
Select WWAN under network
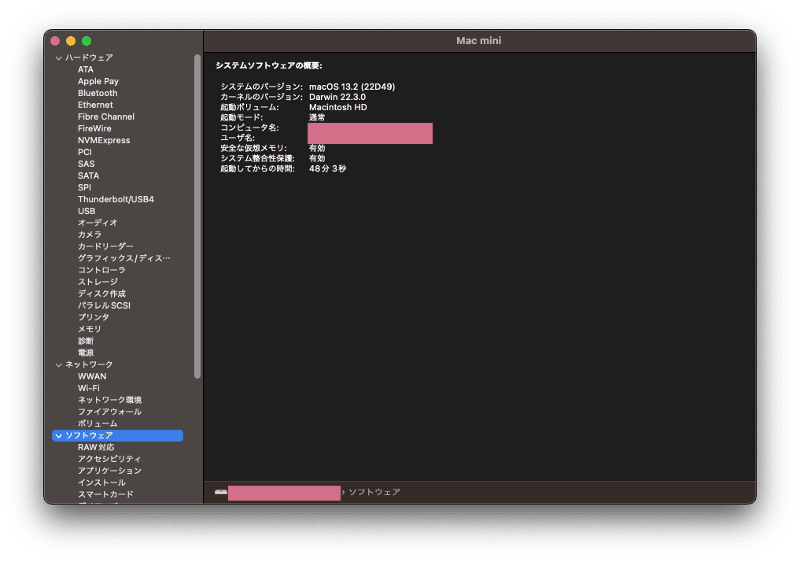pyautogui.click(x=92, y=376)
